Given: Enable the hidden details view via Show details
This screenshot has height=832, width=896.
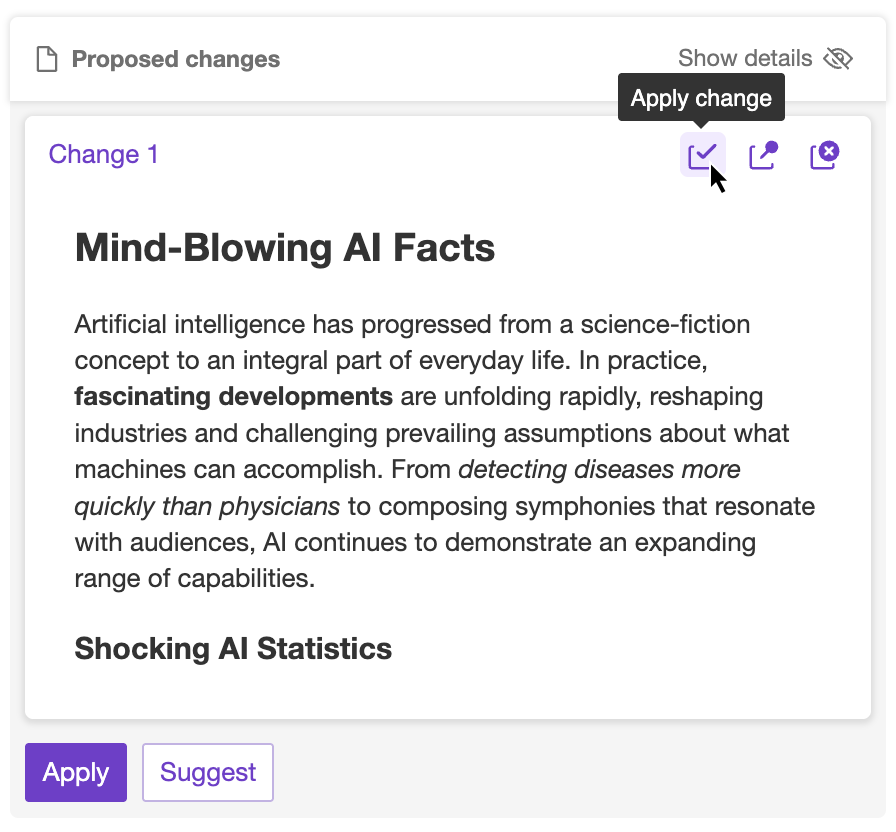Looking at the screenshot, I should 745,58.
